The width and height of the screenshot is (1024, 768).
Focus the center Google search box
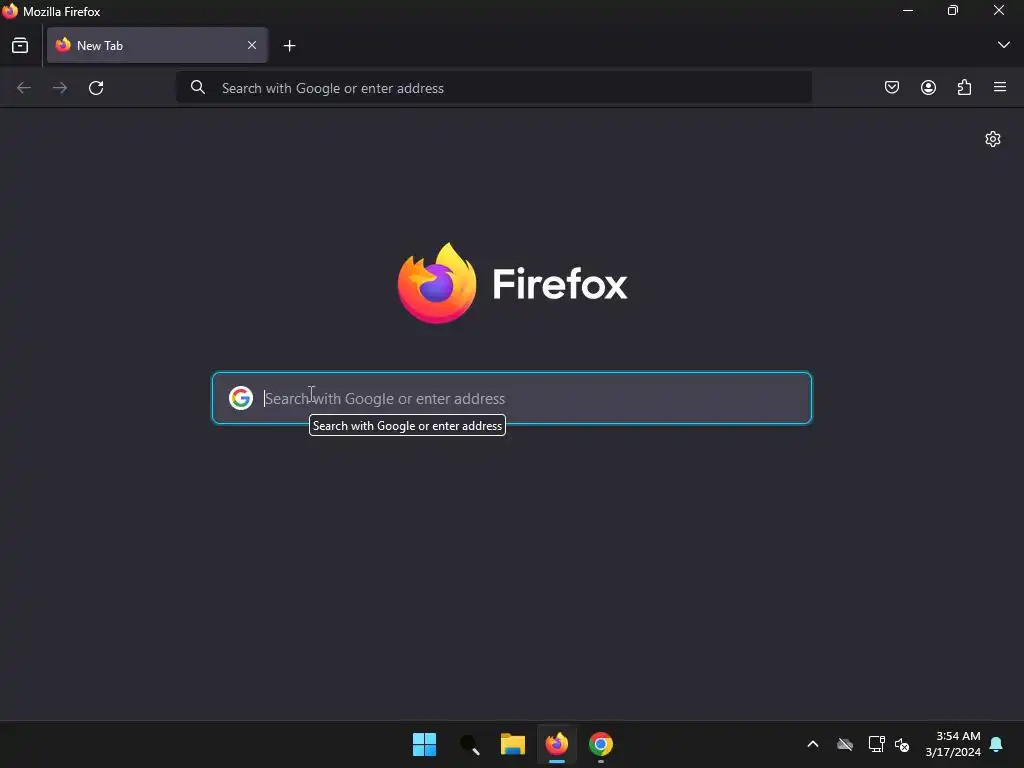click(x=512, y=398)
